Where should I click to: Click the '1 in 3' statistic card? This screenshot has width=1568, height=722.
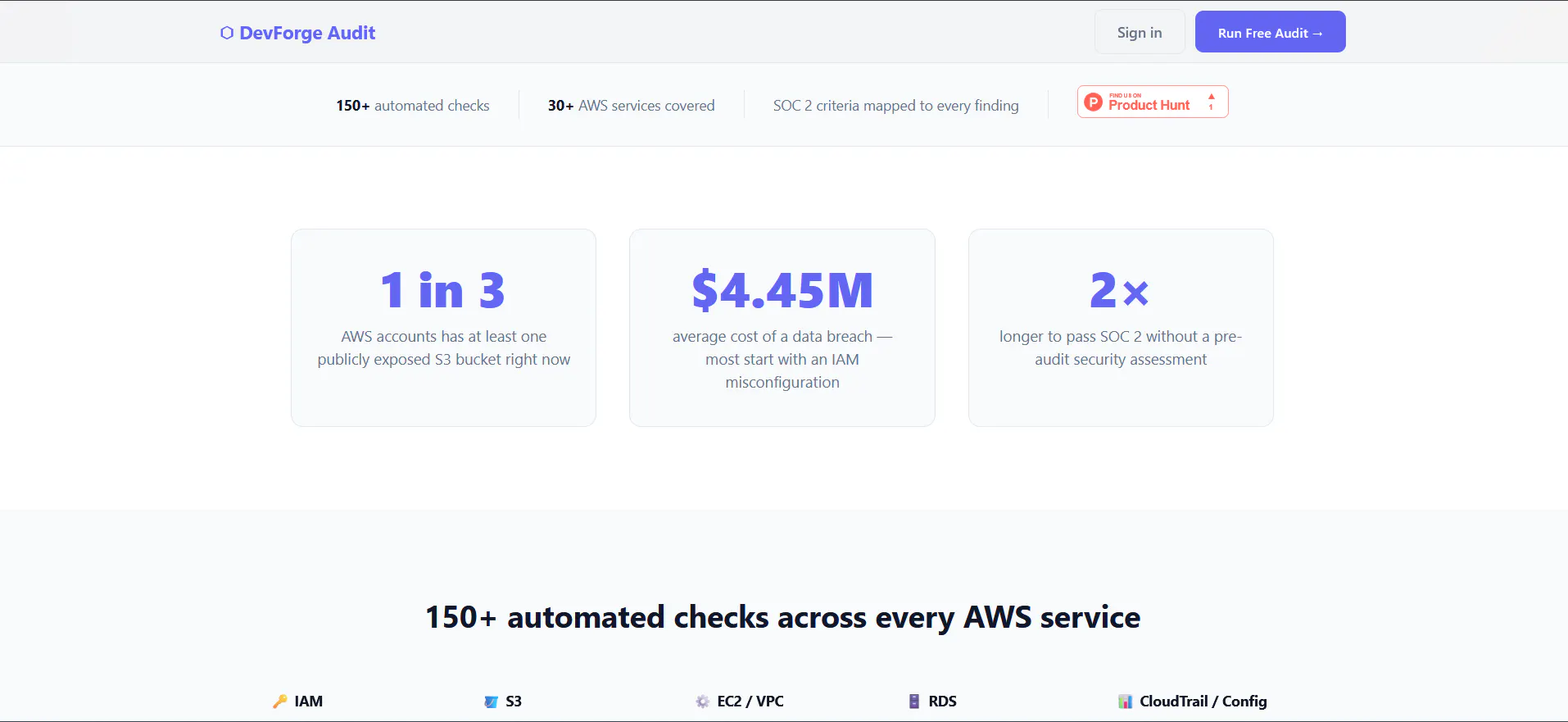pos(443,328)
